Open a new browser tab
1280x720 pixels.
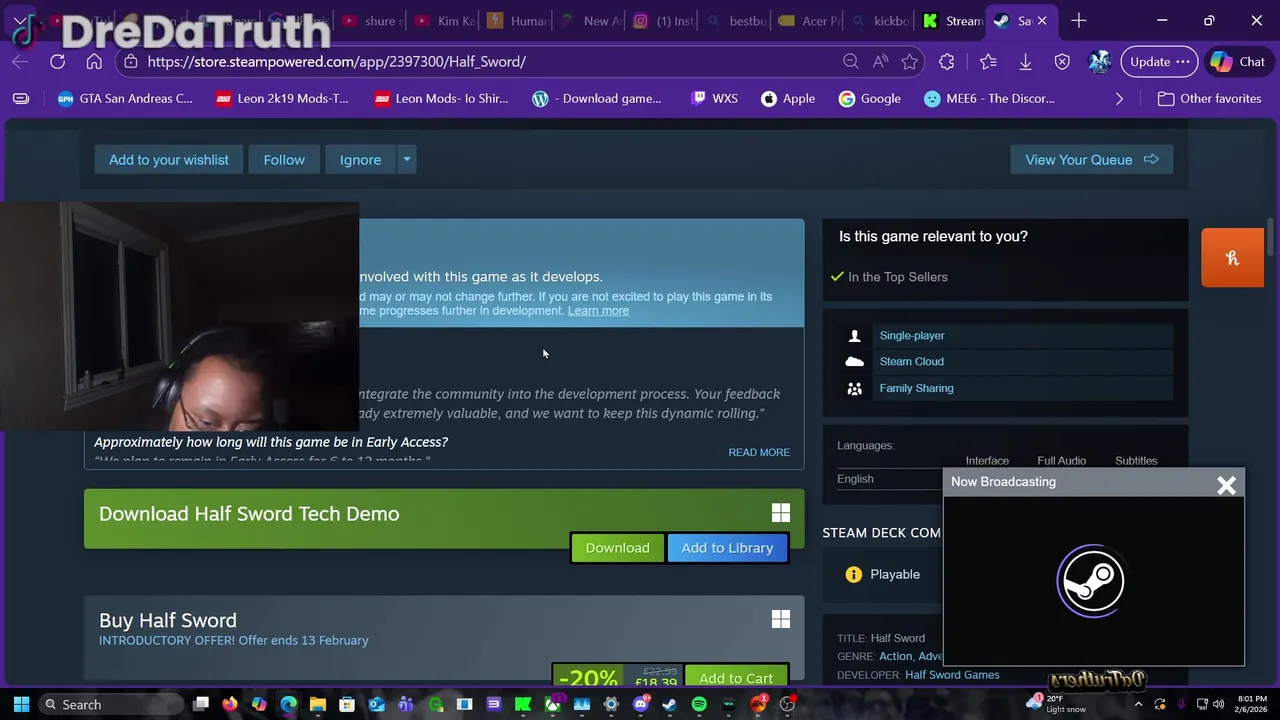pos(1078,21)
